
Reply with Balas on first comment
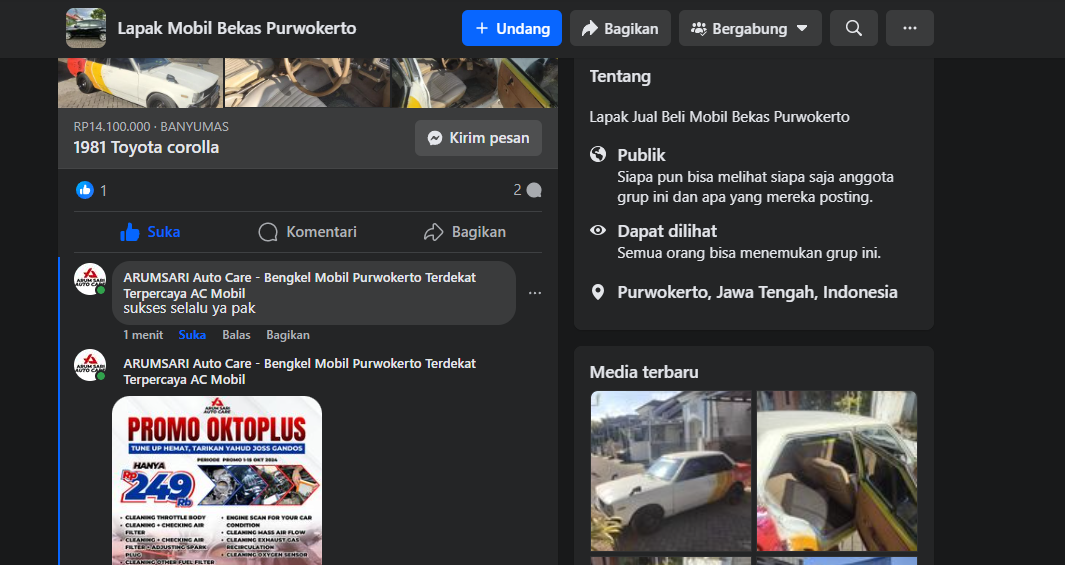point(236,335)
